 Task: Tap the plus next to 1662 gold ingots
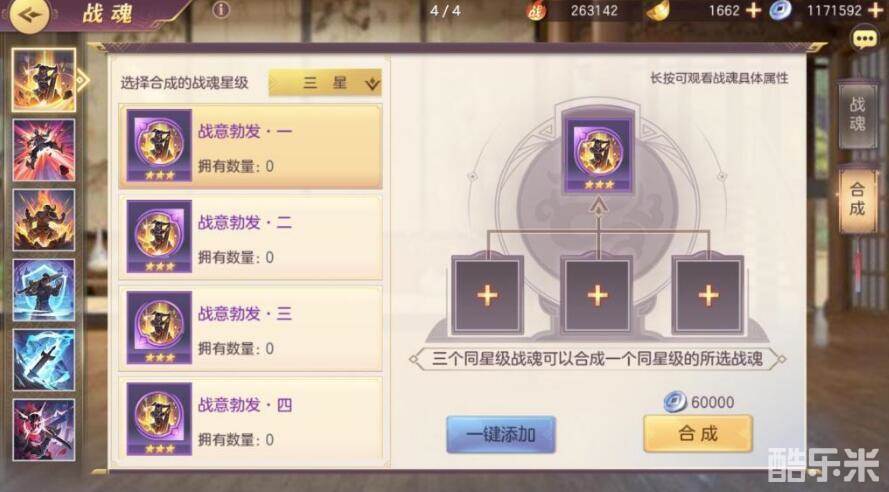click(753, 10)
